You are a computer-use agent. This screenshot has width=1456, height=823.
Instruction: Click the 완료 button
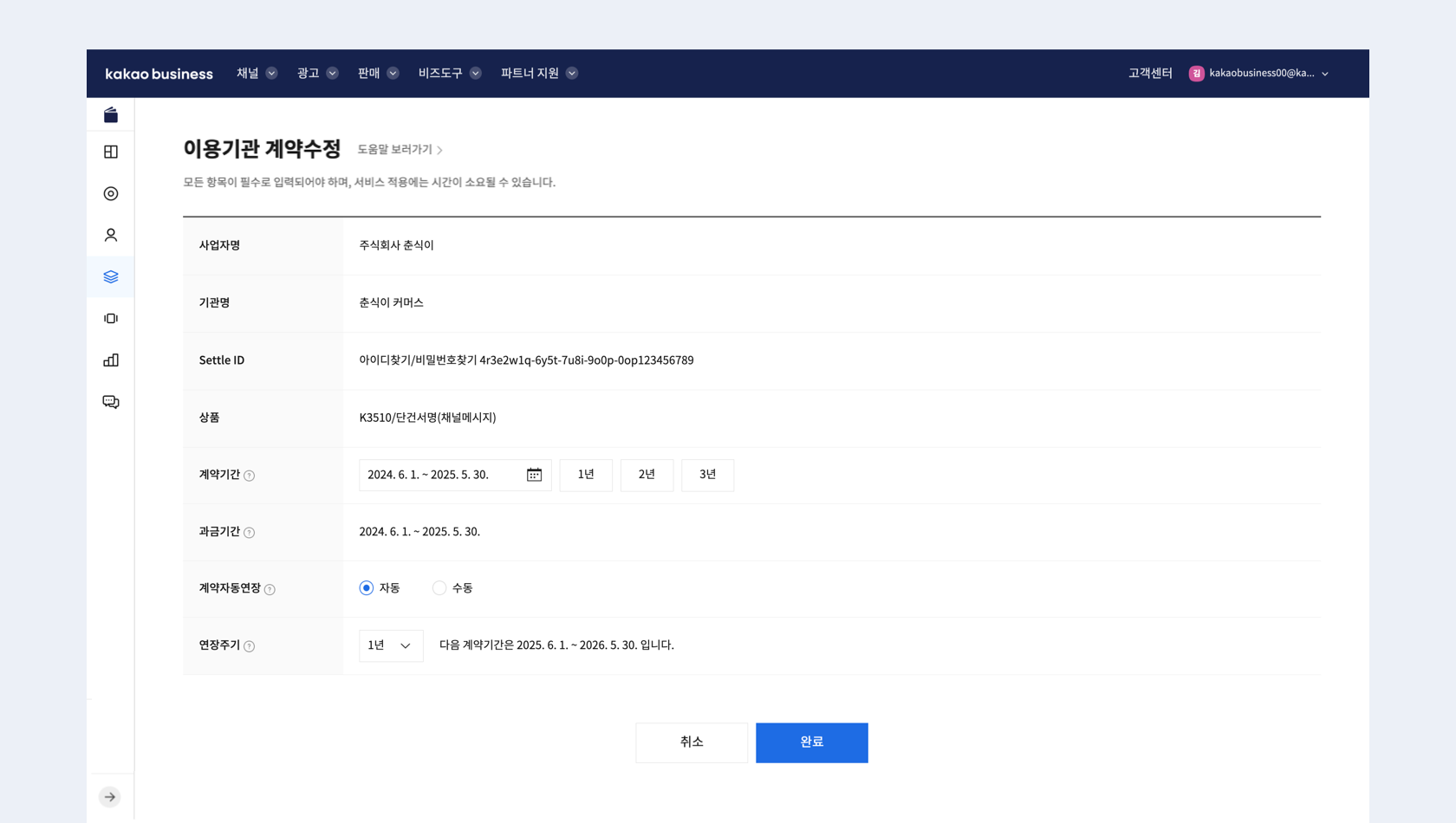click(x=811, y=742)
